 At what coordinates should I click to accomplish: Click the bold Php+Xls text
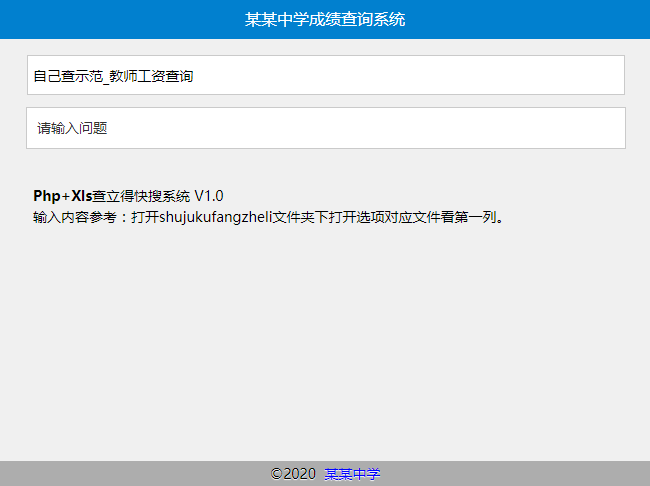point(62,195)
